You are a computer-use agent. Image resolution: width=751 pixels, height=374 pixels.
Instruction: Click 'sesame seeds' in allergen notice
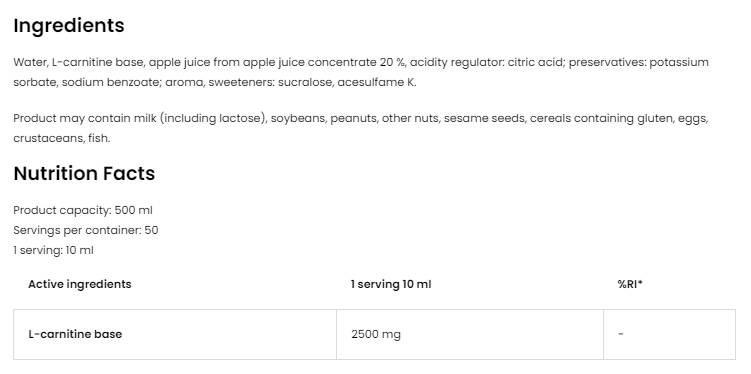coord(484,118)
